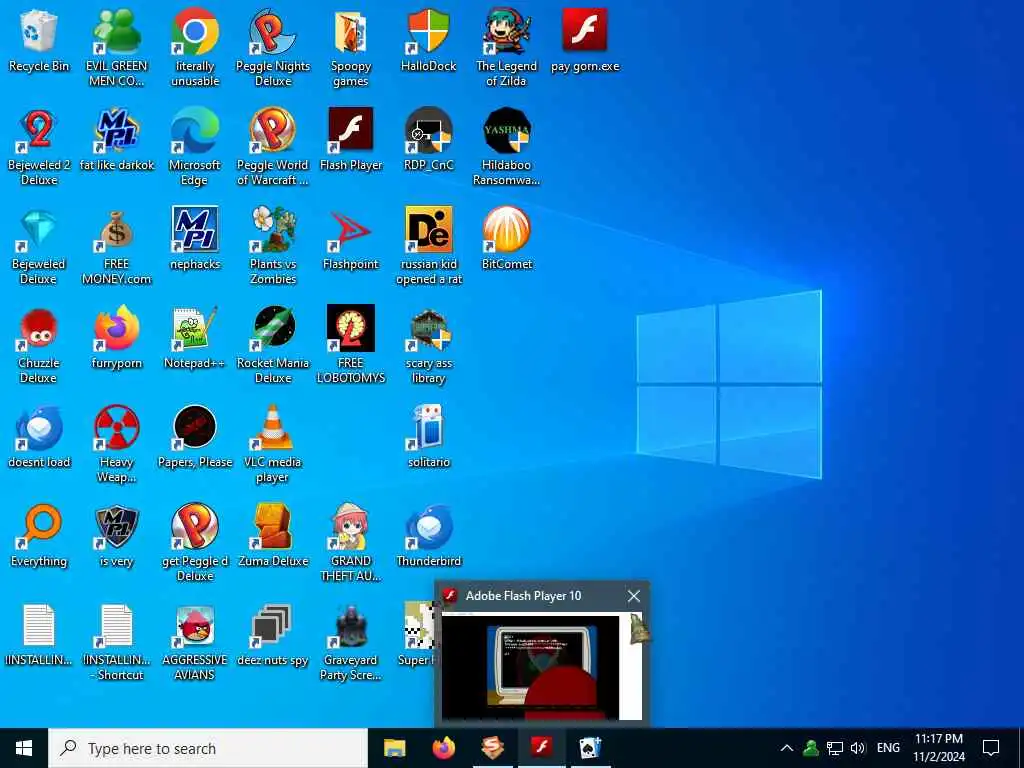Change the ENG input language
This screenshot has width=1024, height=768.
pos(888,748)
